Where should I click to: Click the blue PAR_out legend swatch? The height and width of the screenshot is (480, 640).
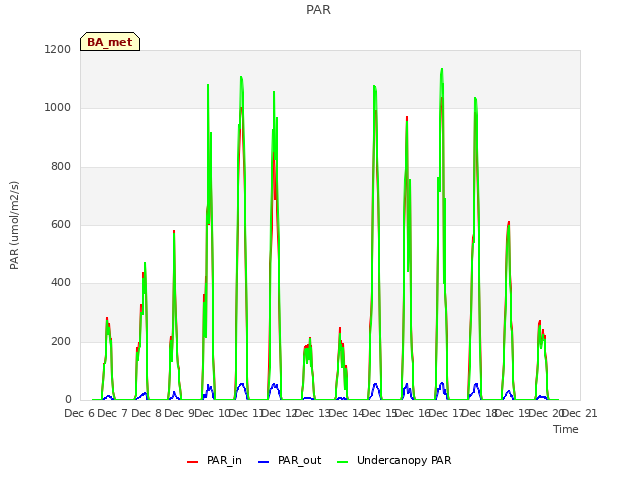click(264, 462)
